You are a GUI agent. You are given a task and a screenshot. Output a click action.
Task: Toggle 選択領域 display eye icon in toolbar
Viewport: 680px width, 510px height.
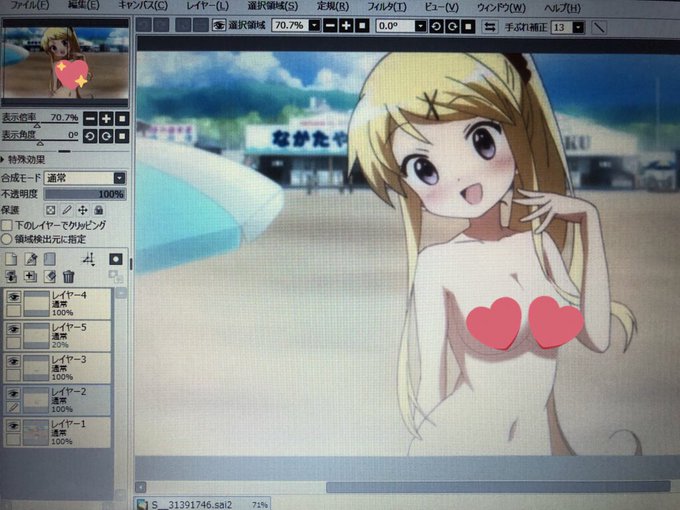tap(219, 26)
